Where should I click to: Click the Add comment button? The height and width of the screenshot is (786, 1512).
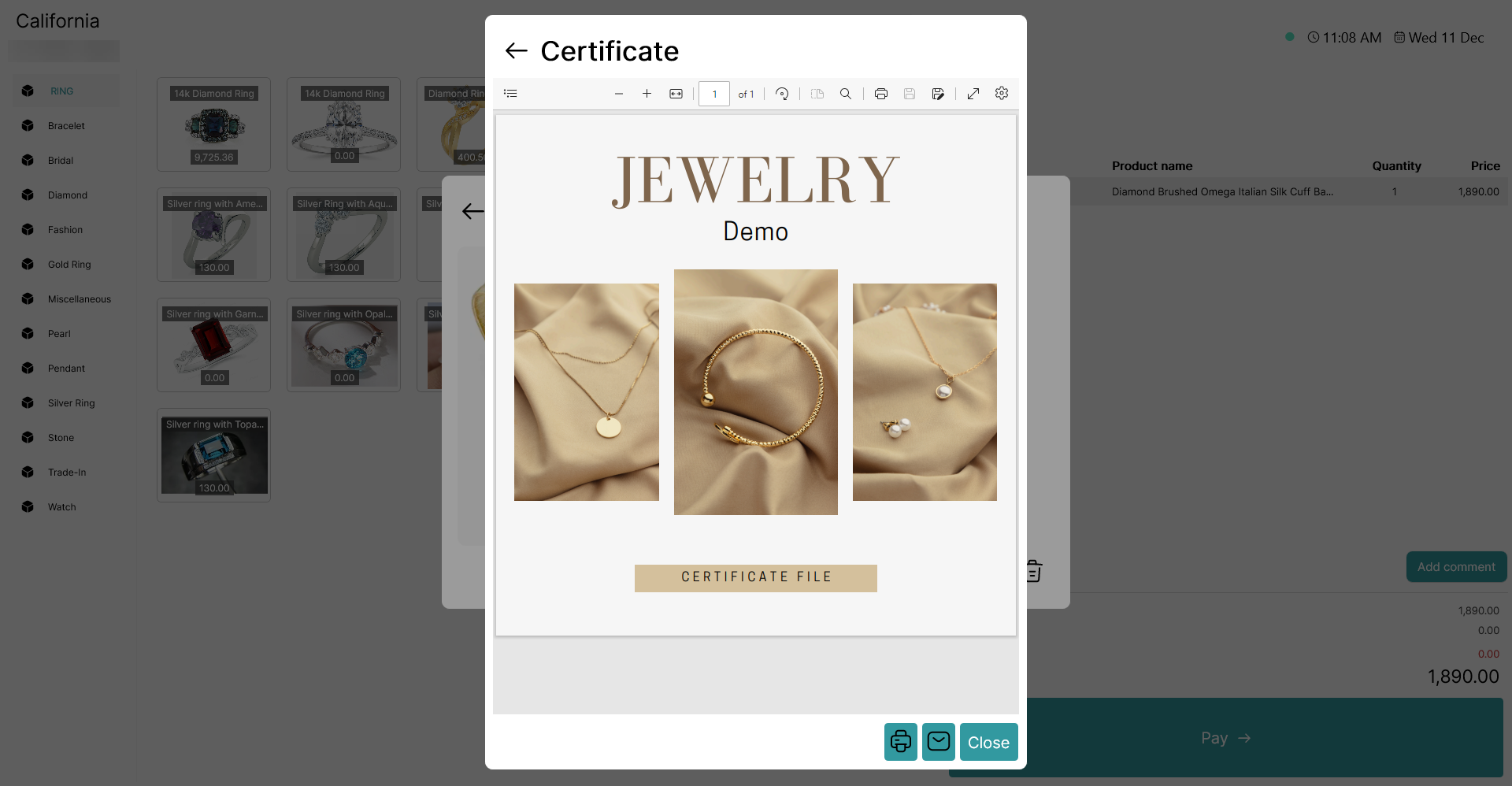tap(1456, 567)
